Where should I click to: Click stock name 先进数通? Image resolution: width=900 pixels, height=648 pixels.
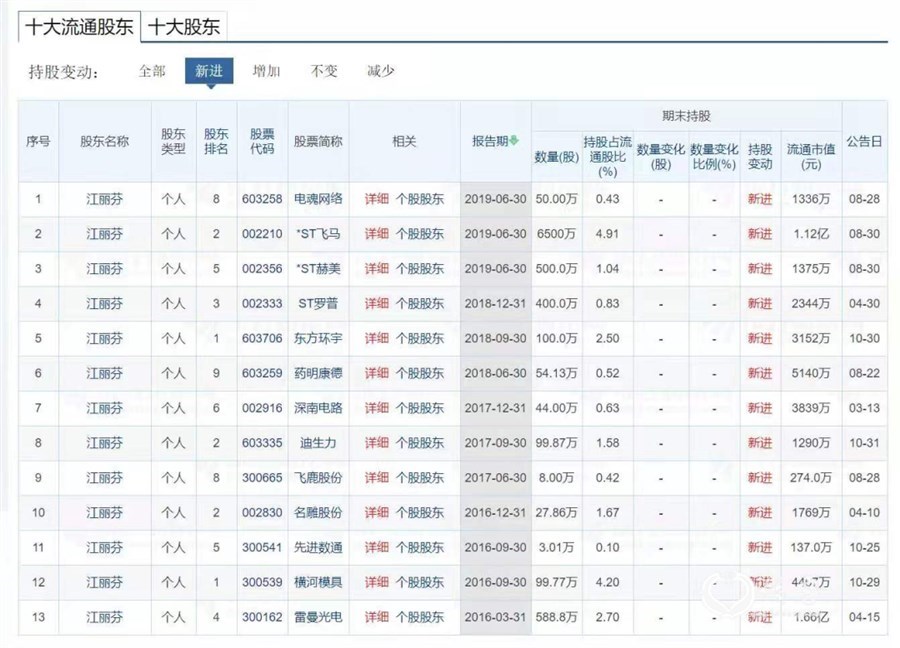tap(318, 548)
